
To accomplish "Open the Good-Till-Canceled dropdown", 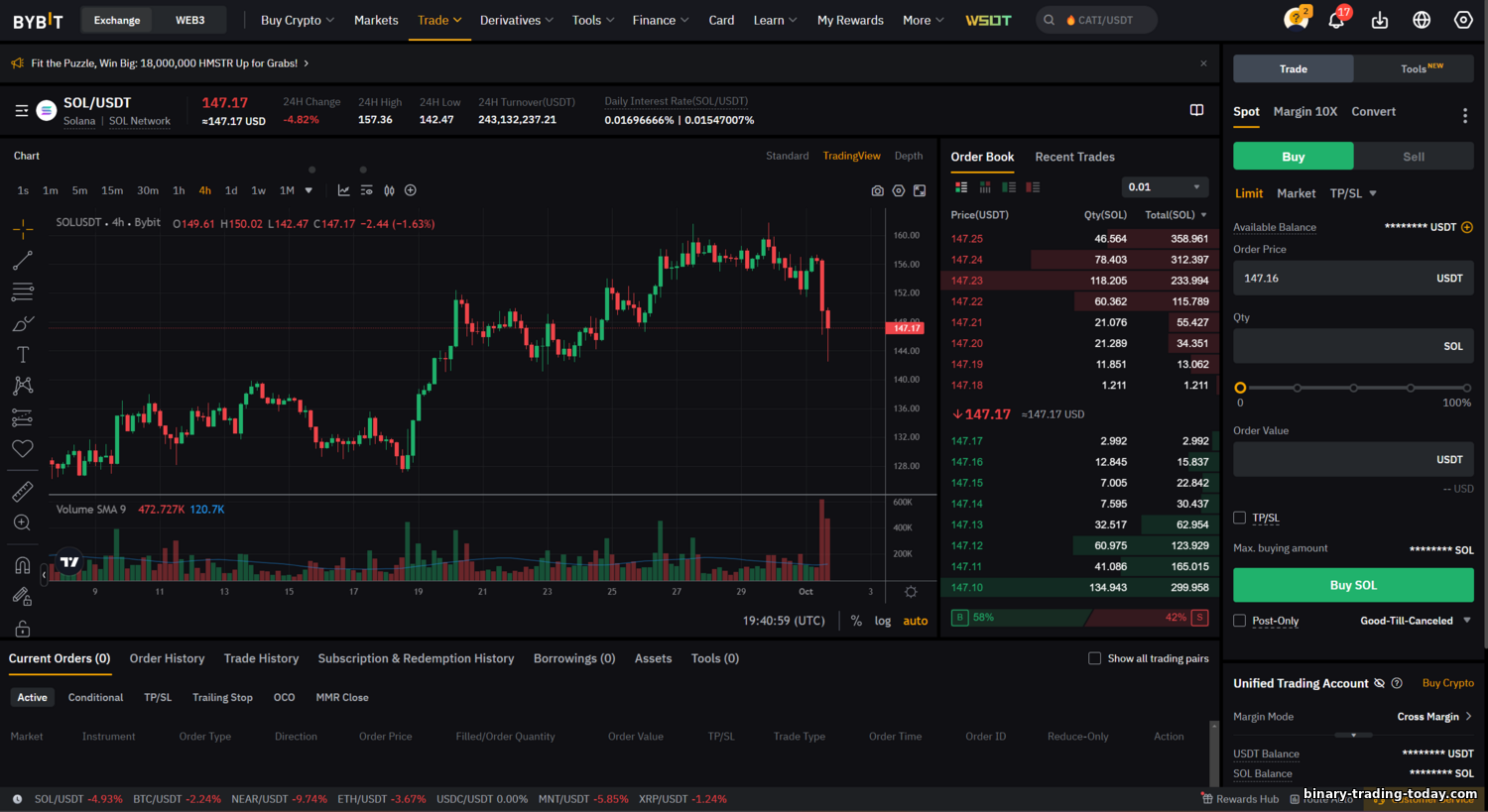I will [1416, 621].
